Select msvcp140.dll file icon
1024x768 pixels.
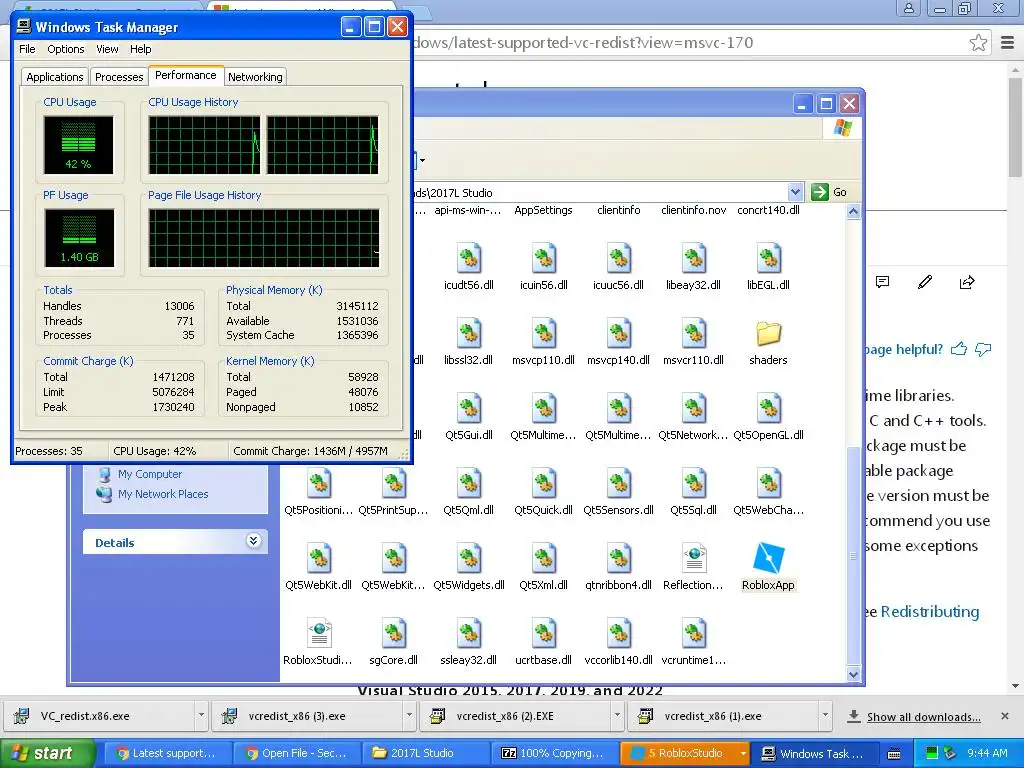618,334
